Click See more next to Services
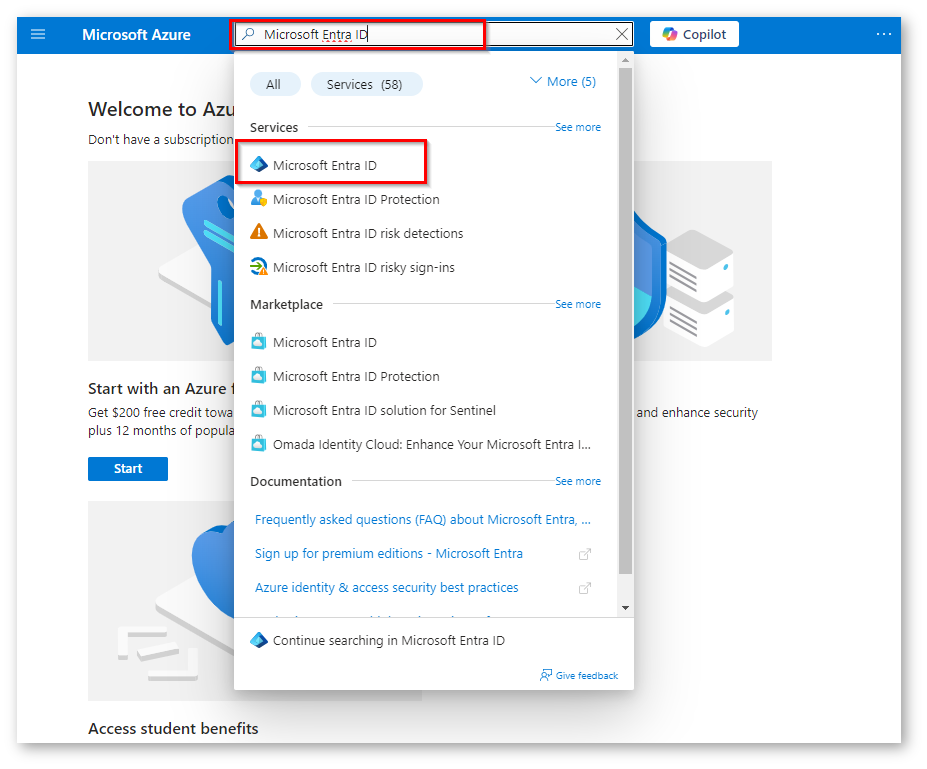Screen dimensions: 927x769 578,127
